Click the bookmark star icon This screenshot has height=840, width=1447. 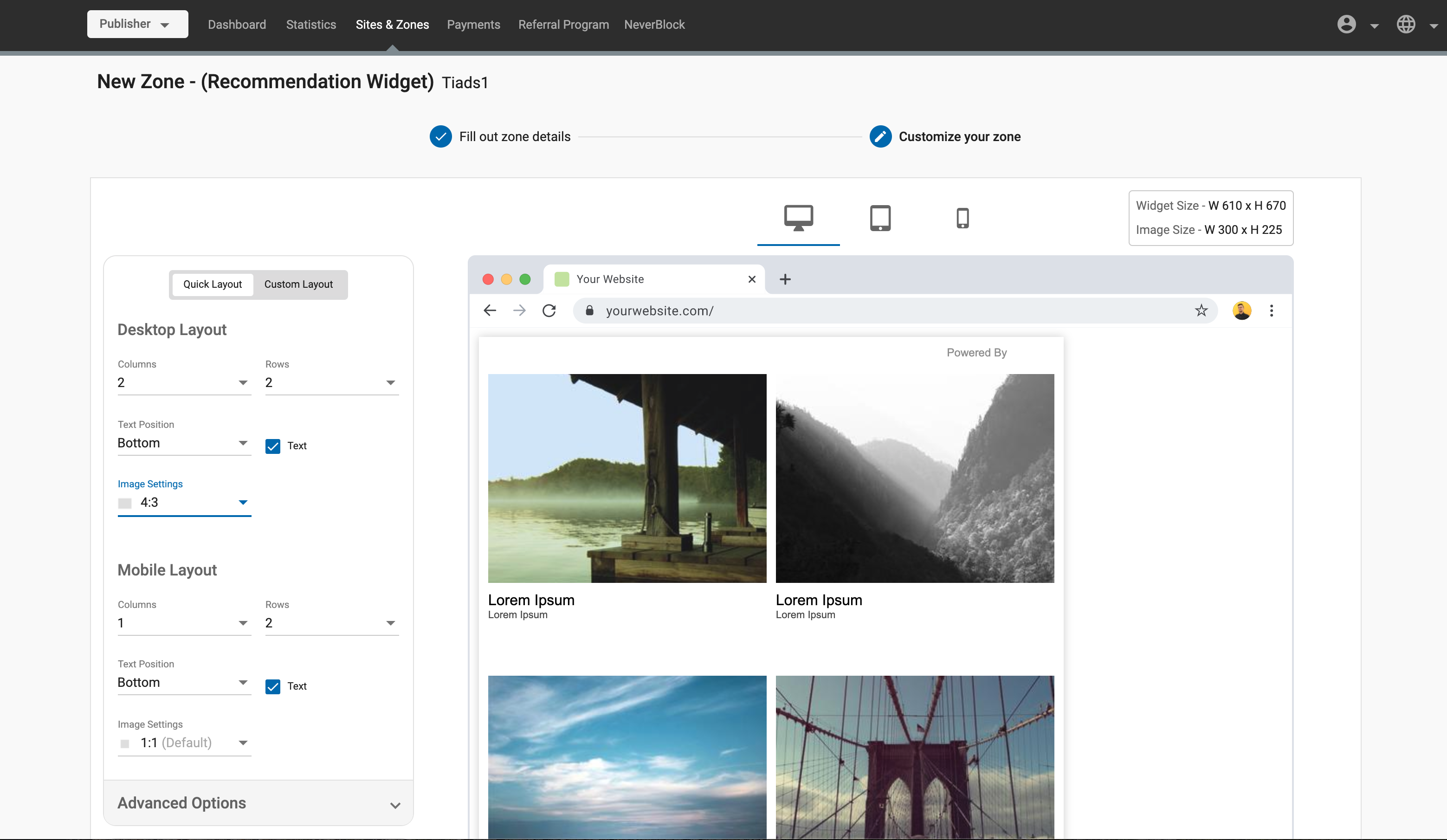(x=1201, y=310)
